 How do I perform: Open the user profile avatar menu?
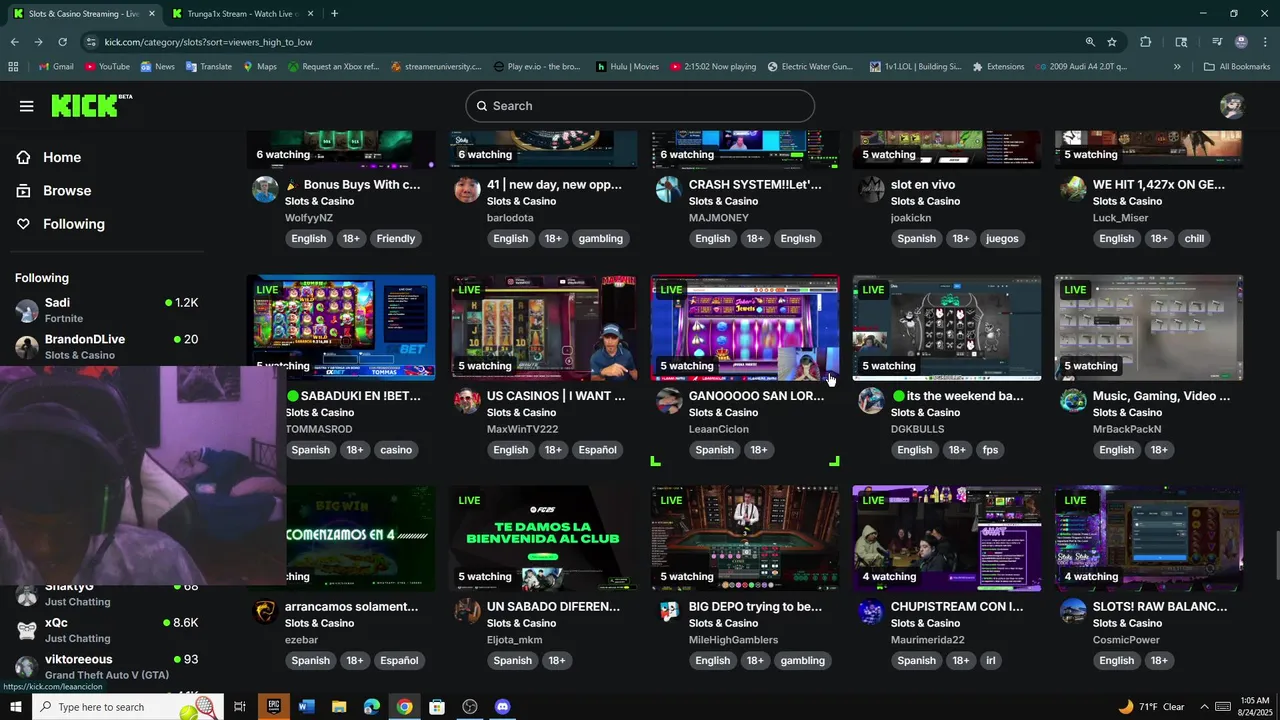click(1233, 106)
